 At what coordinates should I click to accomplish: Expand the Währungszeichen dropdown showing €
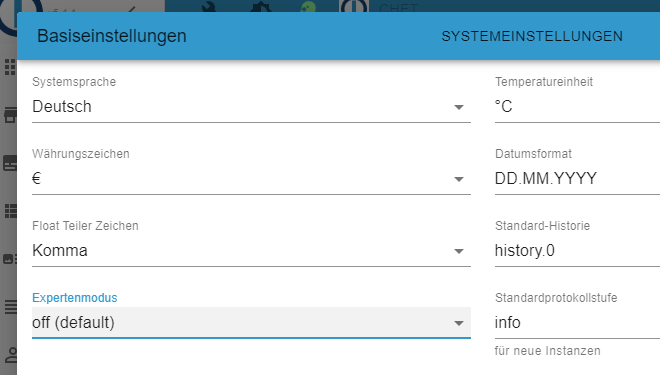pos(251,179)
